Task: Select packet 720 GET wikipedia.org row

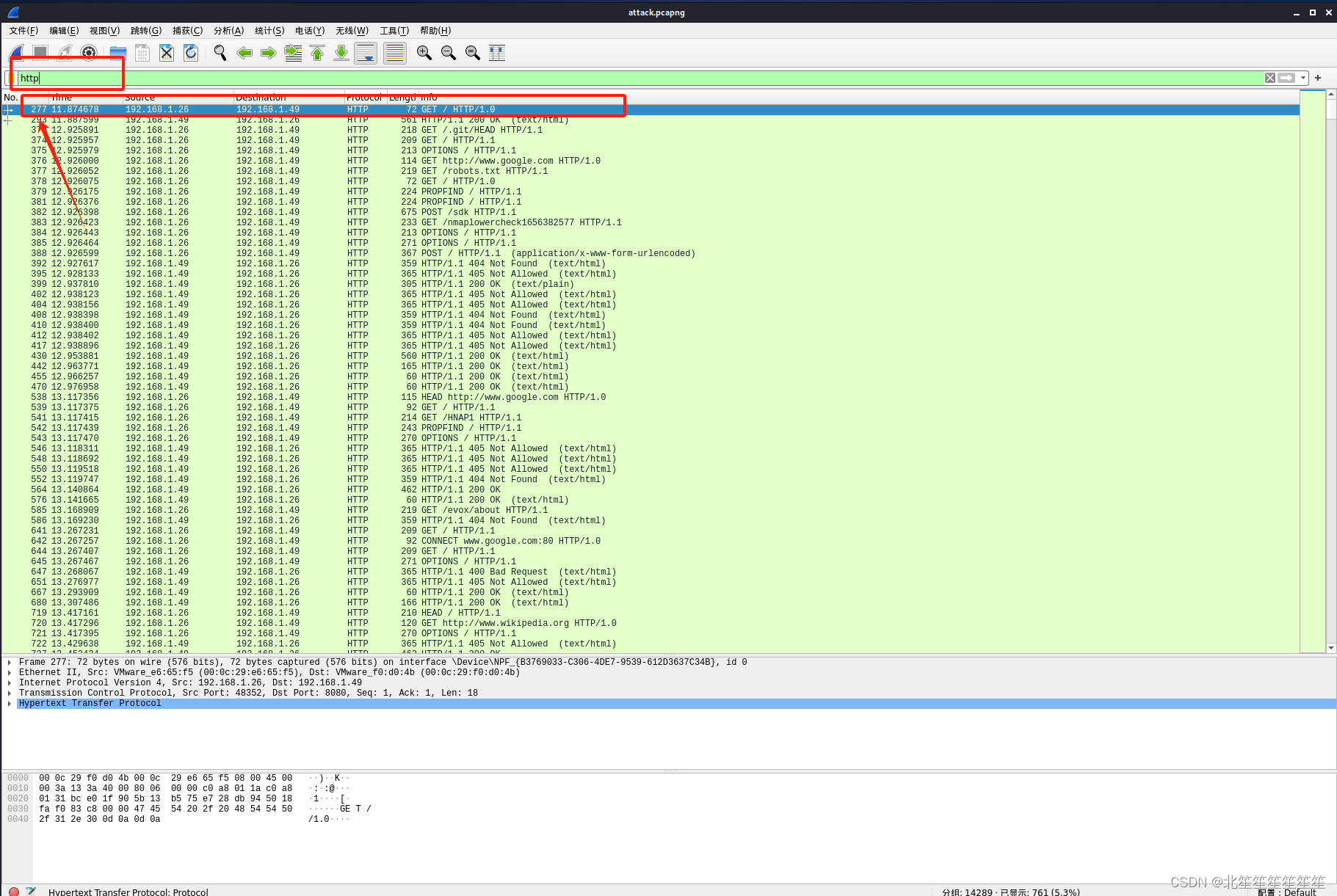Action: click(651, 623)
